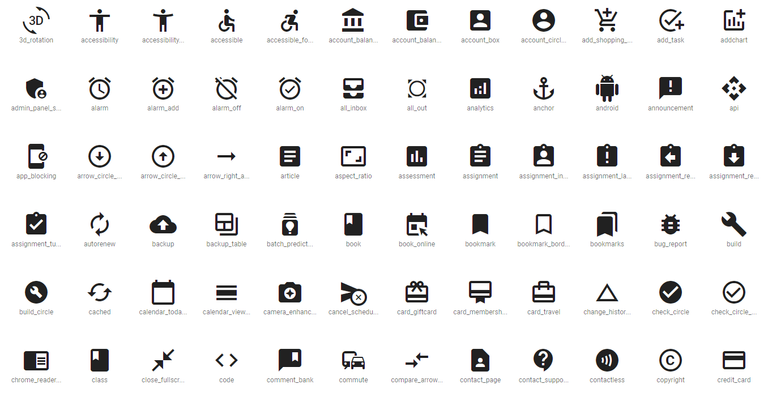Click the code brackets icon
Screen dimensions: 768x397
[226, 360]
